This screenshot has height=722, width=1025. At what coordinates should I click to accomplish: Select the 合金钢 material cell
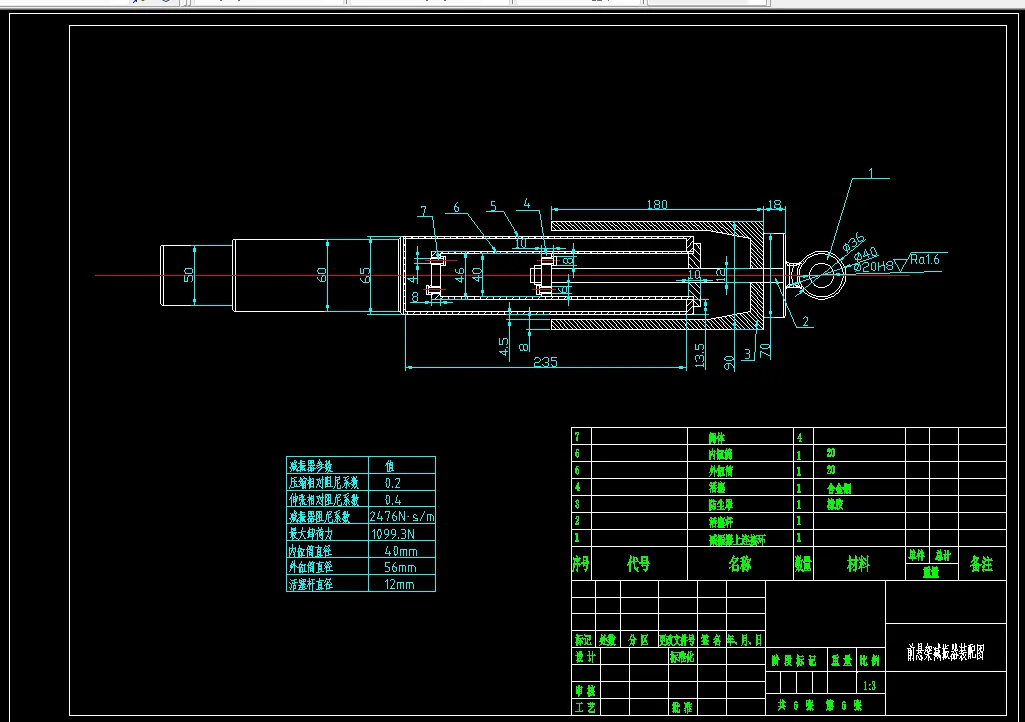point(839,489)
